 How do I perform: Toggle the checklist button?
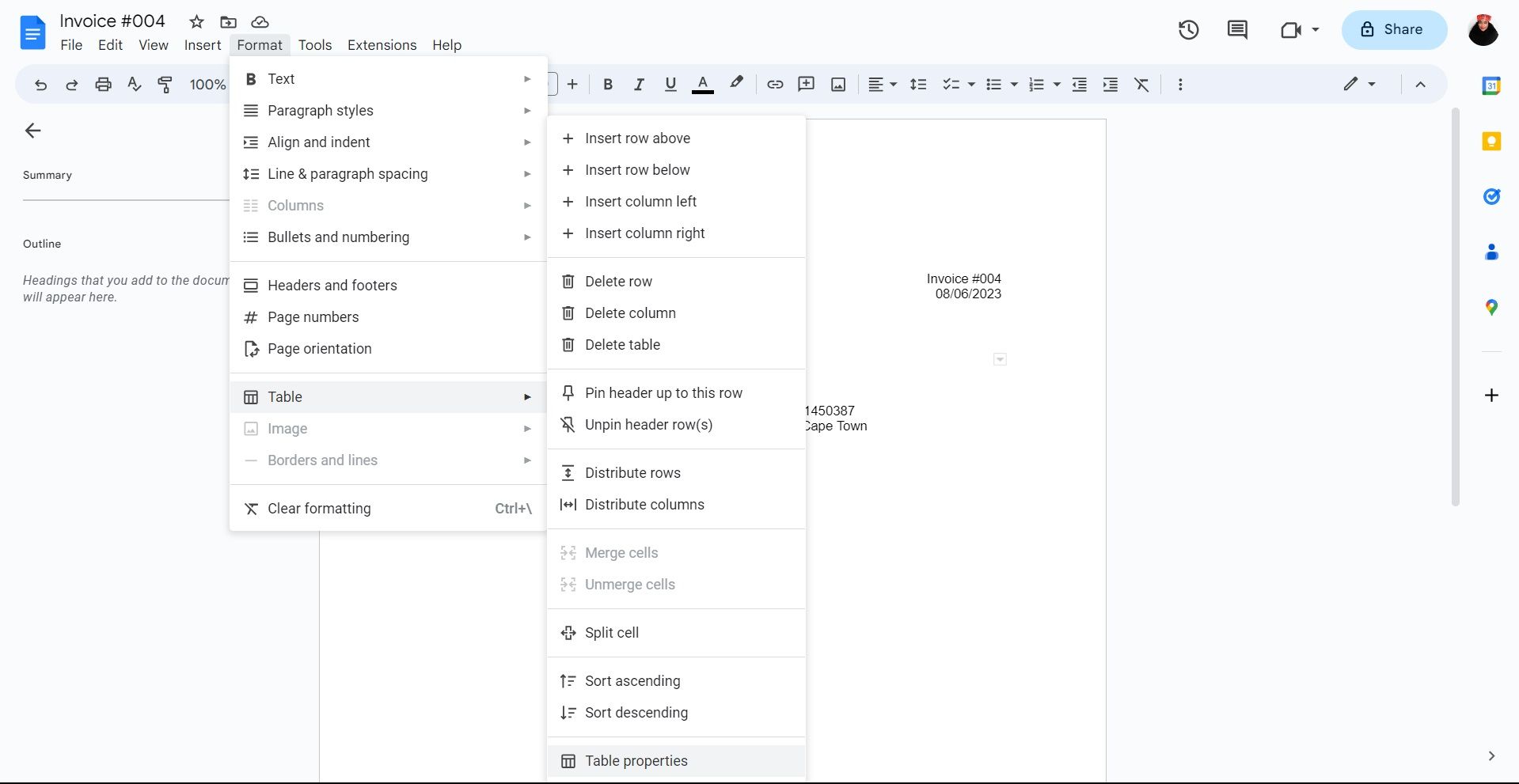point(951,85)
